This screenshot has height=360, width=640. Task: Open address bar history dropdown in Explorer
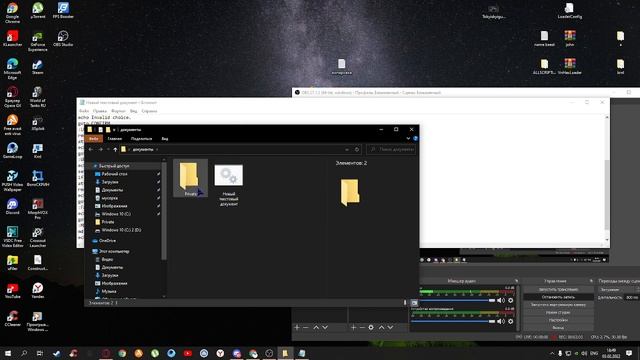click(347, 149)
